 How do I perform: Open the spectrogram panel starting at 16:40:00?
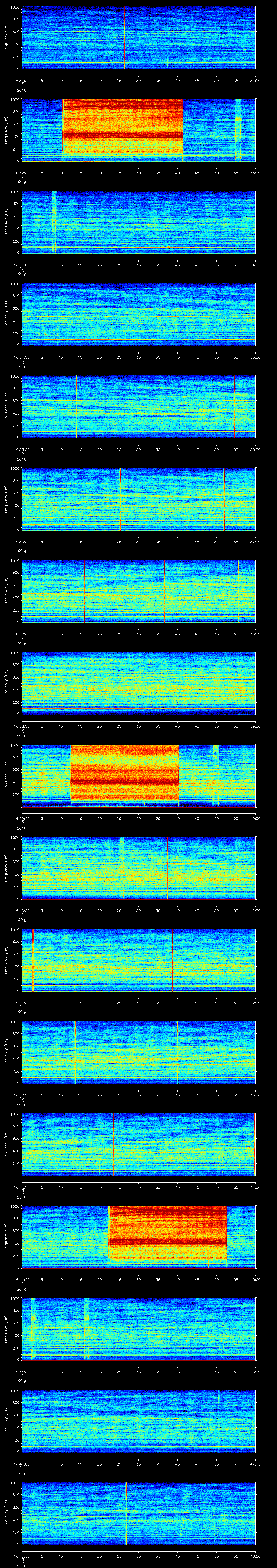[x=138, y=868]
